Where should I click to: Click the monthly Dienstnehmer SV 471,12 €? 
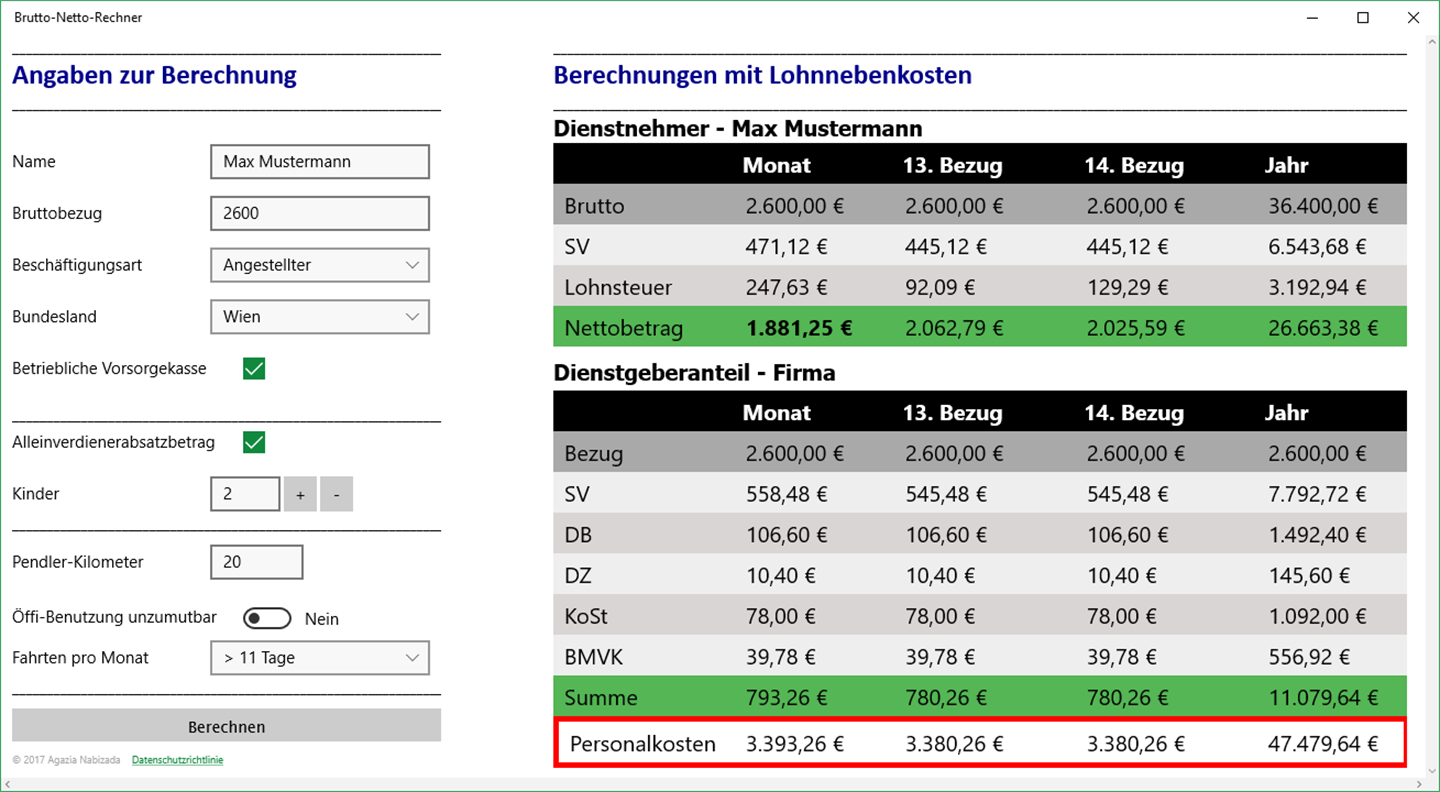[787, 247]
